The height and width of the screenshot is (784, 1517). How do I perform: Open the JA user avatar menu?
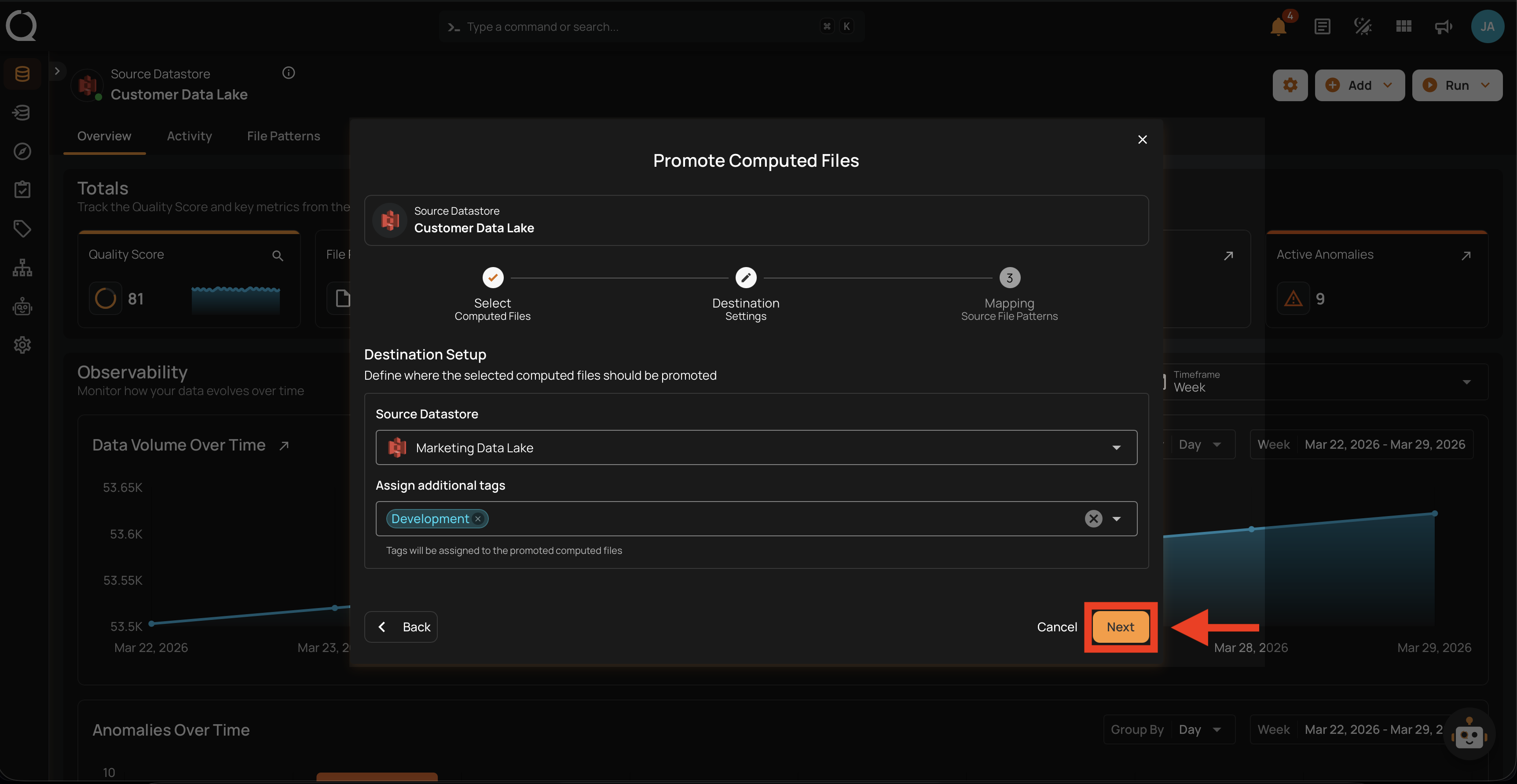1488,26
